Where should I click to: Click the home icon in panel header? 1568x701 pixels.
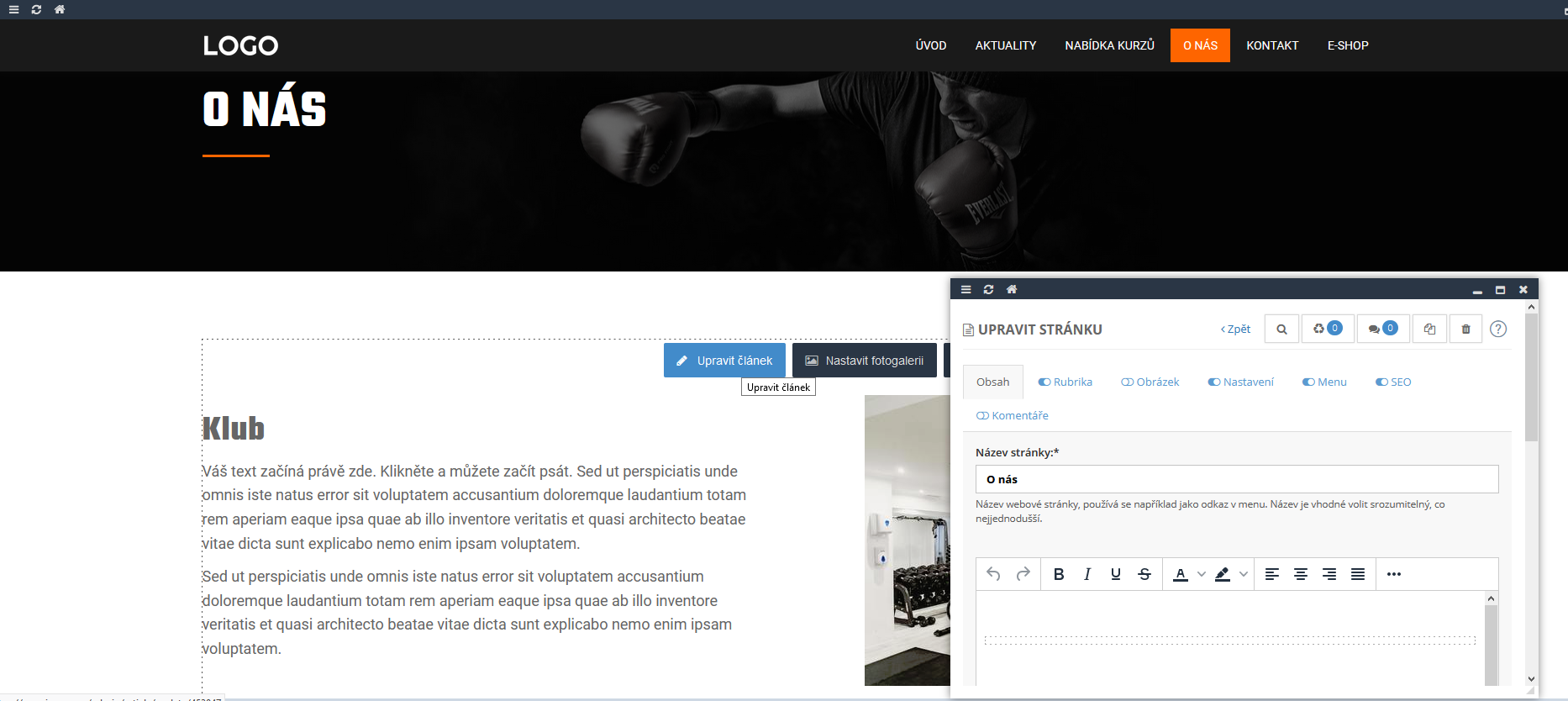point(1012,289)
